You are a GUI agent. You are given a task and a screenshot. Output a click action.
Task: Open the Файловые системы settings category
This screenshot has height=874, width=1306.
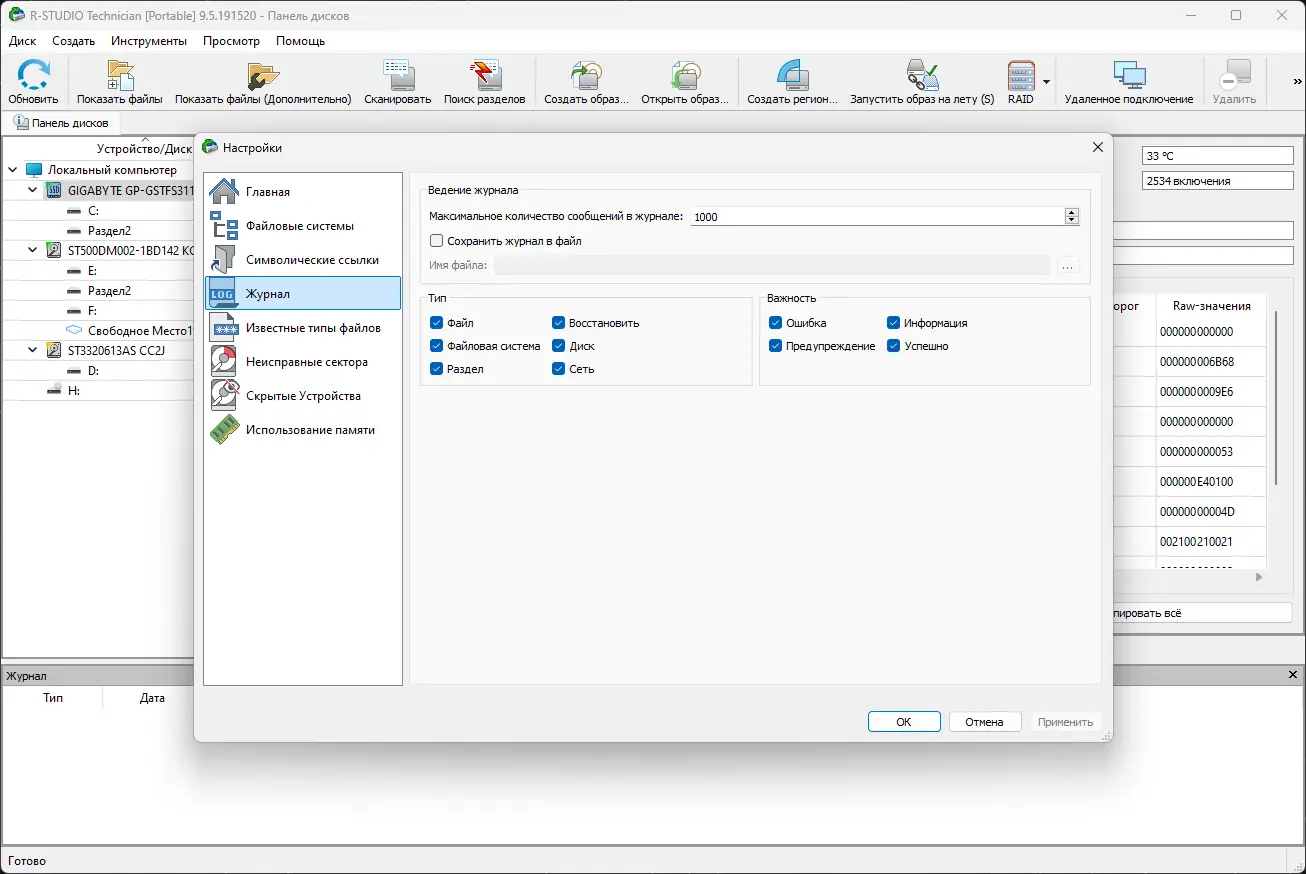point(302,225)
